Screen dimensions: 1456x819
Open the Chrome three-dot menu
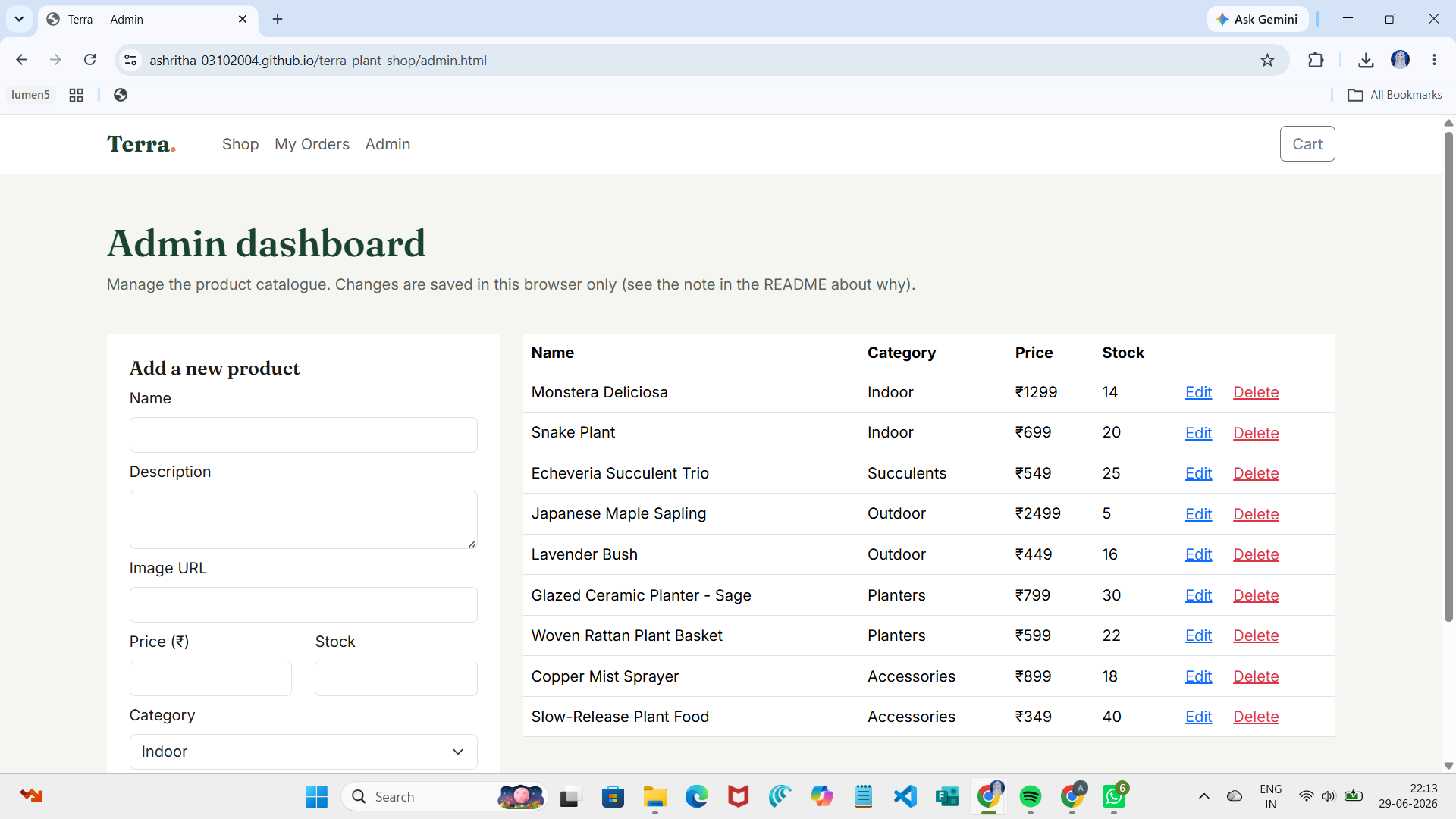(1434, 60)
